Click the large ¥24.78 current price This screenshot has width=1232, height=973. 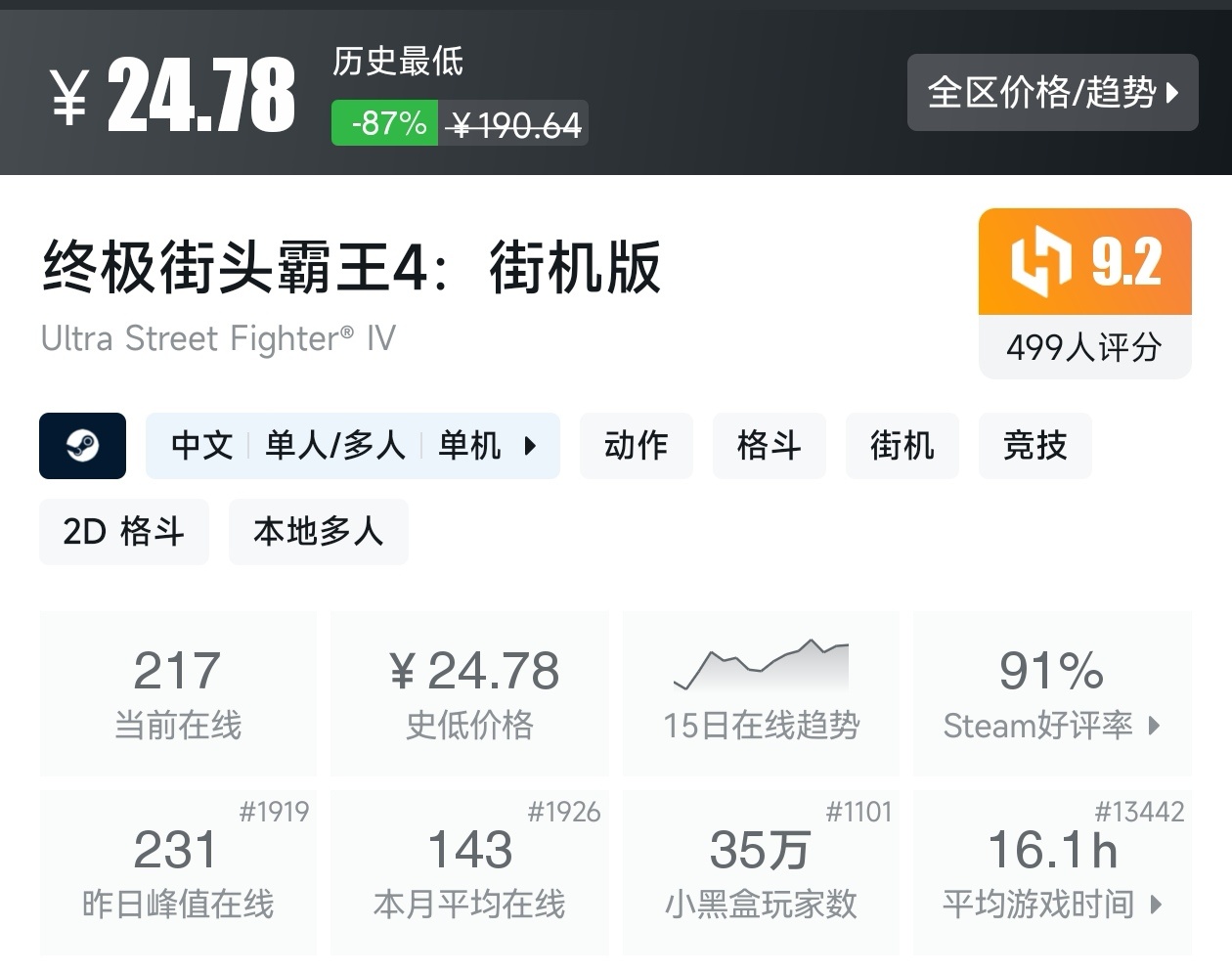coord(172,94)
